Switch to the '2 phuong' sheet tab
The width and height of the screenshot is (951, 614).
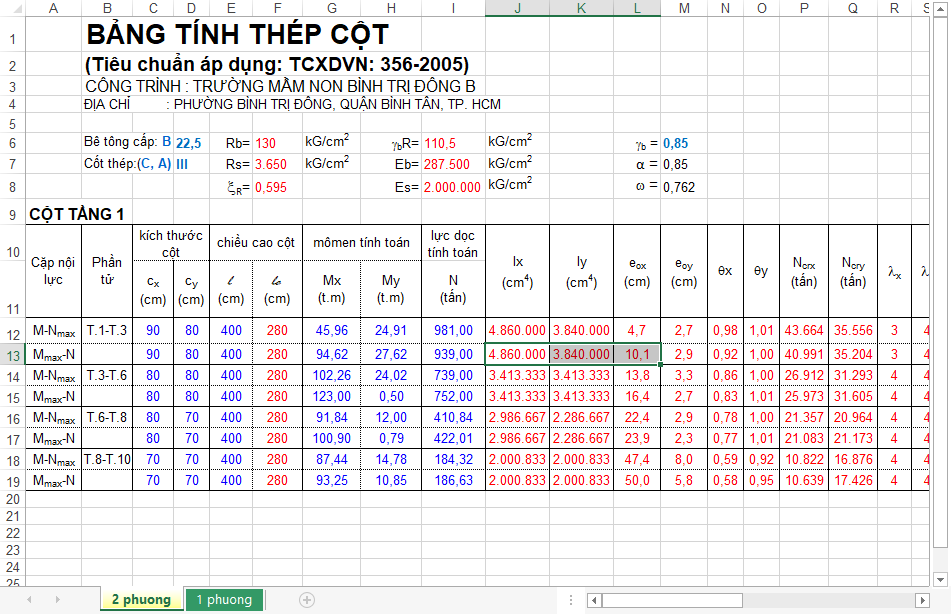point(141,599)
